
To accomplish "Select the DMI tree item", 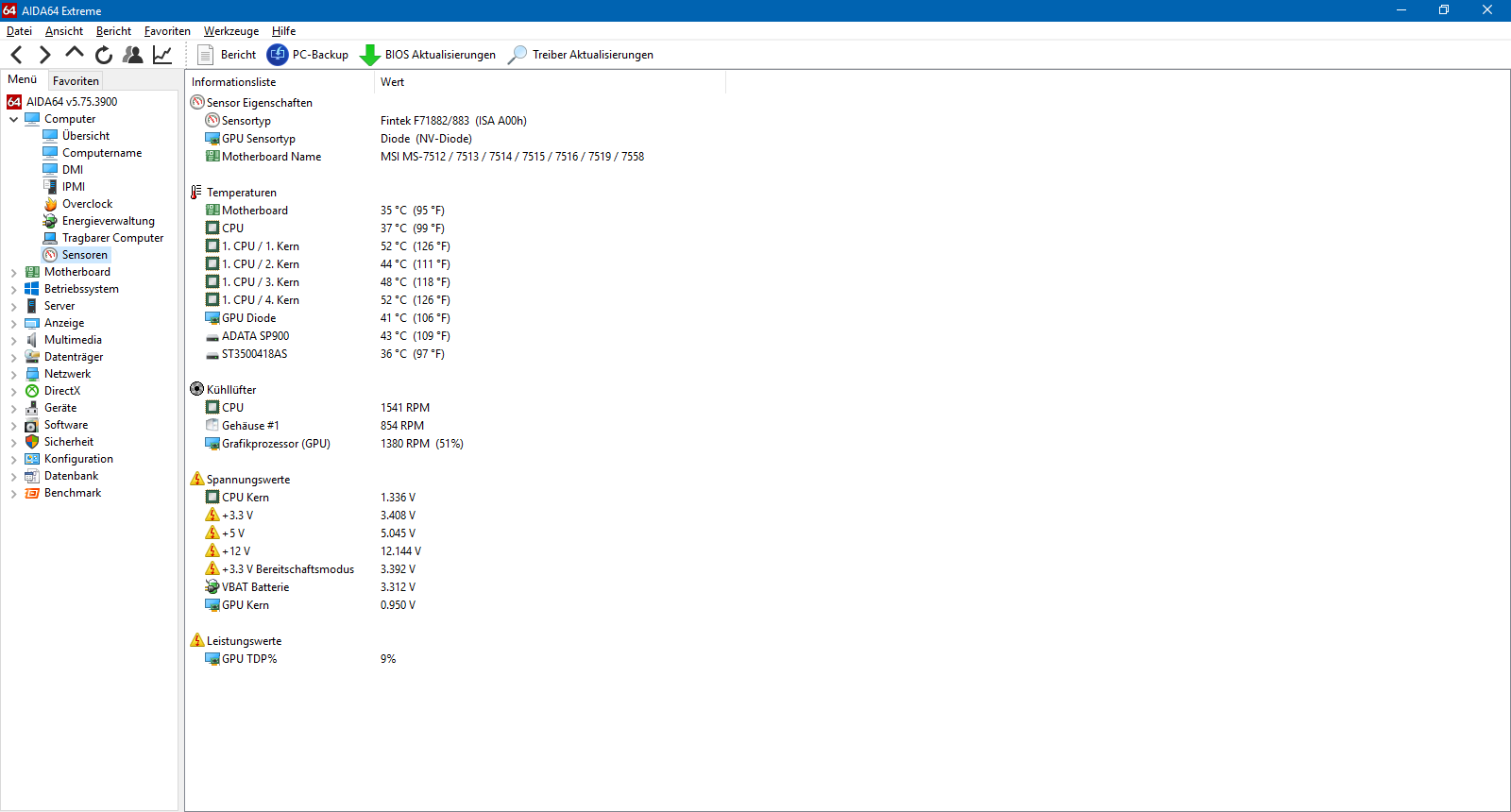I will point(73,170).
